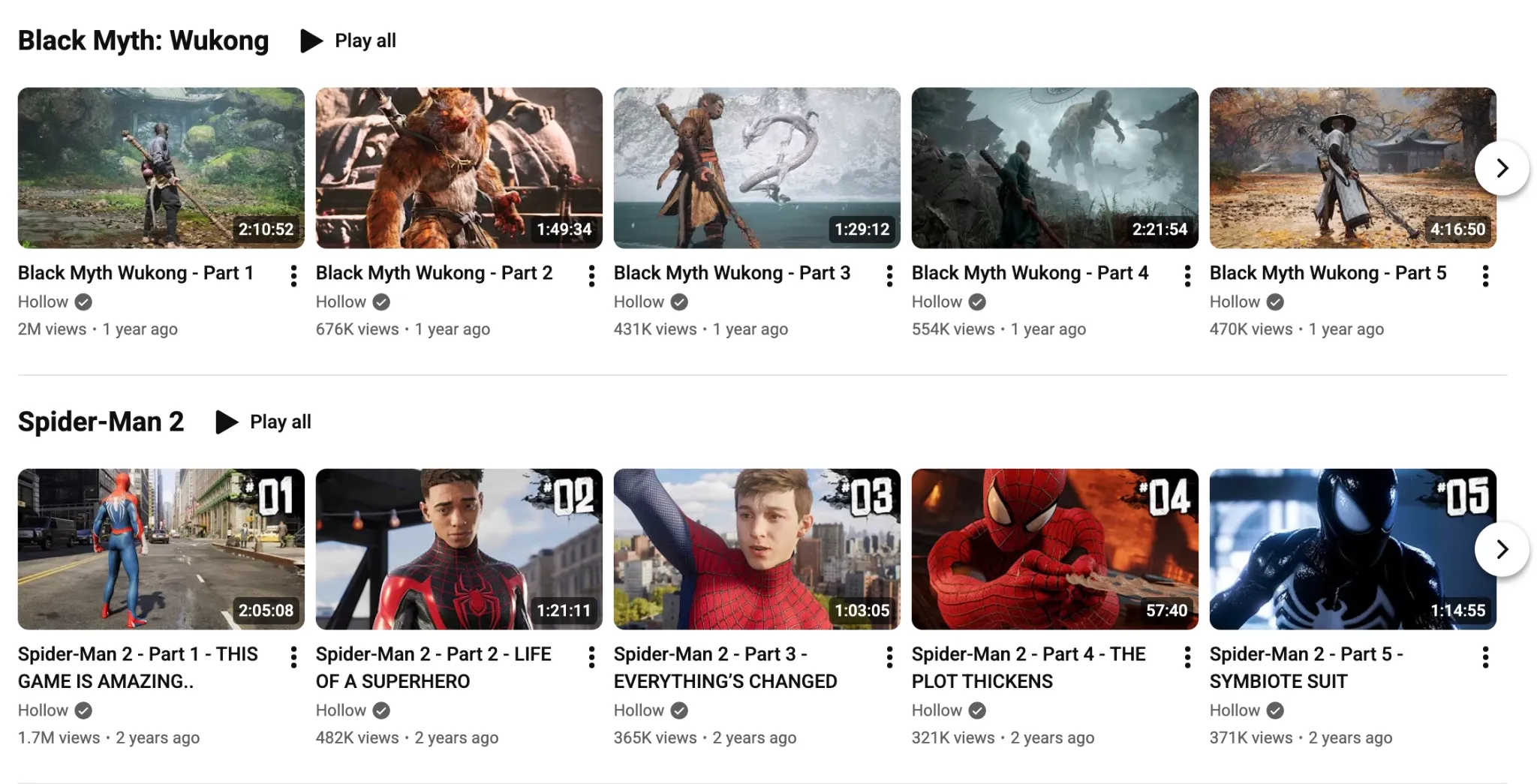Visit Hollow channel under Spider-Man 2 Part 4
Image resolution: width=1537 pixels, height=784 pixels.
point(937,710)
